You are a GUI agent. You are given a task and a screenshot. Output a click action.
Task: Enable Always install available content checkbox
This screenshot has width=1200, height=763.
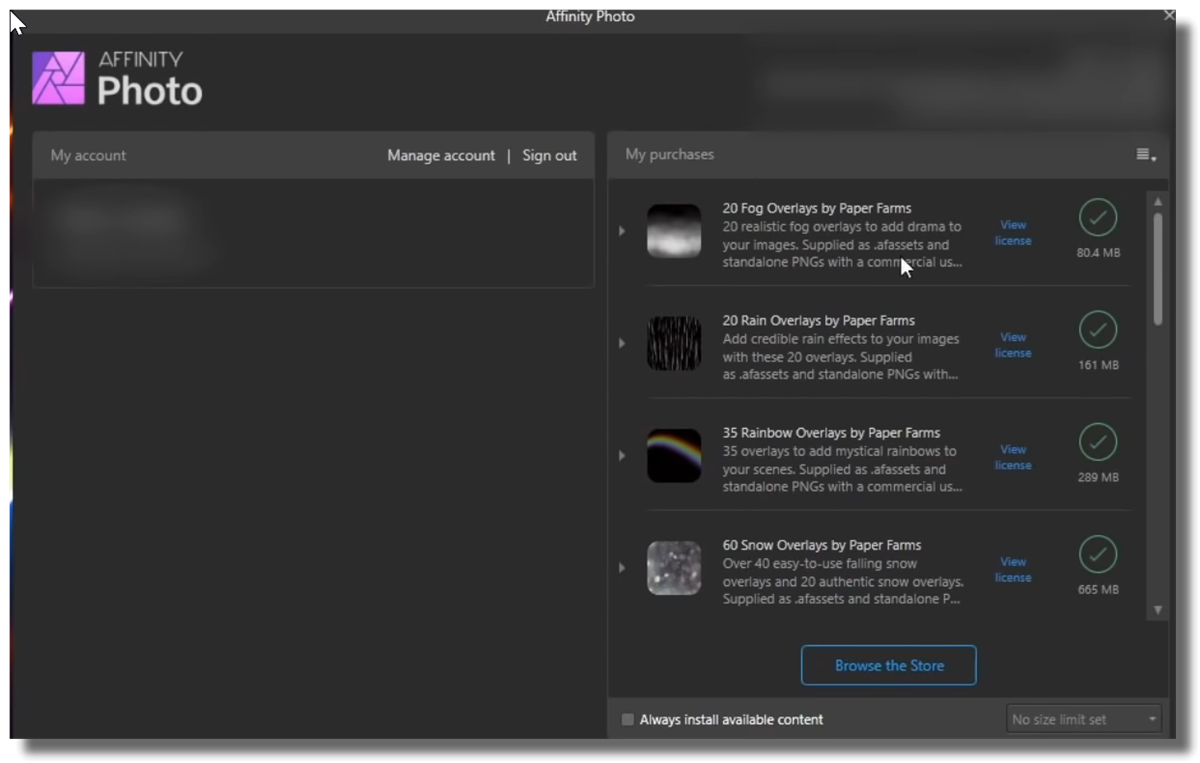click(628, 719)
